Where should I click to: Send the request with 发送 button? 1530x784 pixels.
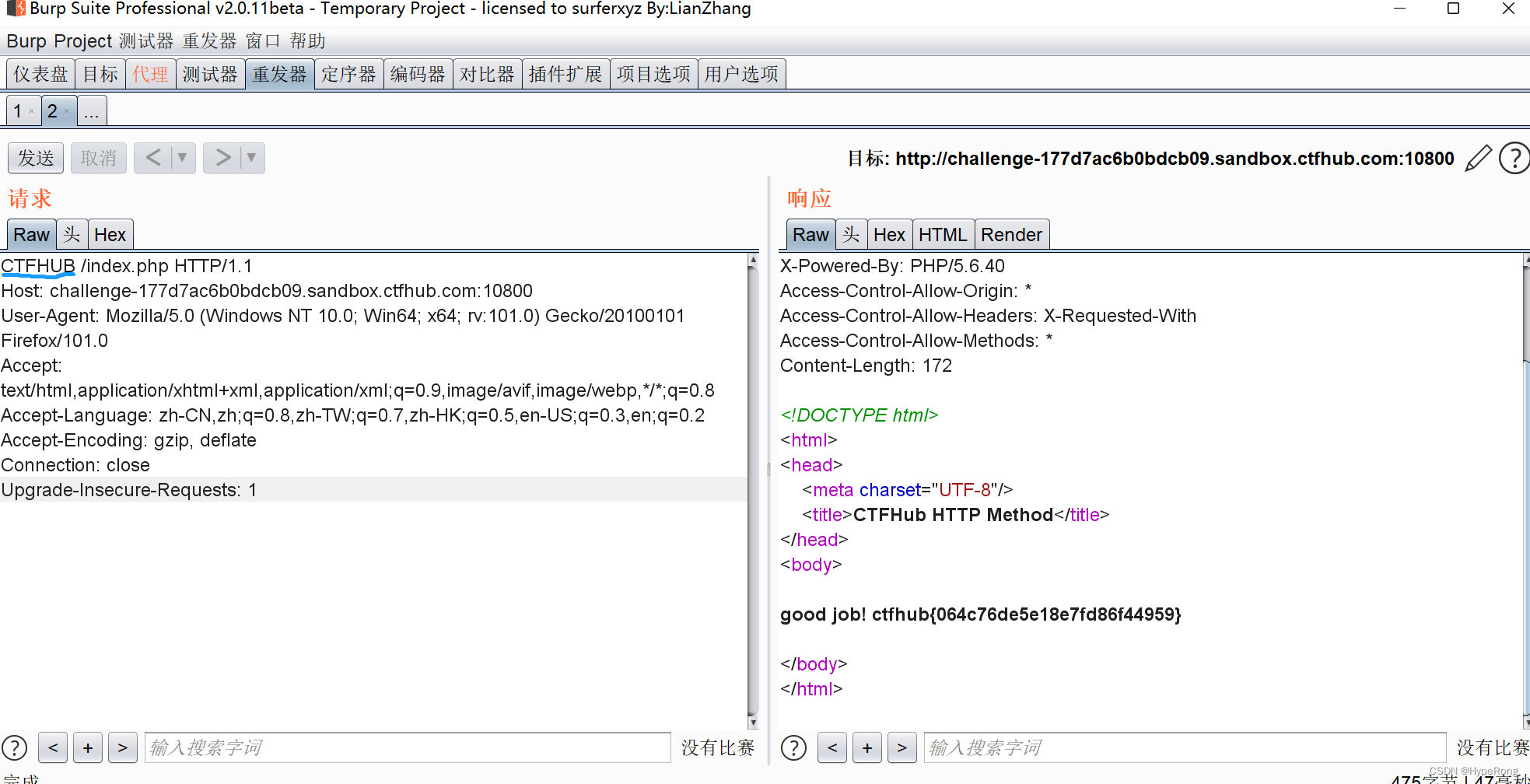[36, 158]
